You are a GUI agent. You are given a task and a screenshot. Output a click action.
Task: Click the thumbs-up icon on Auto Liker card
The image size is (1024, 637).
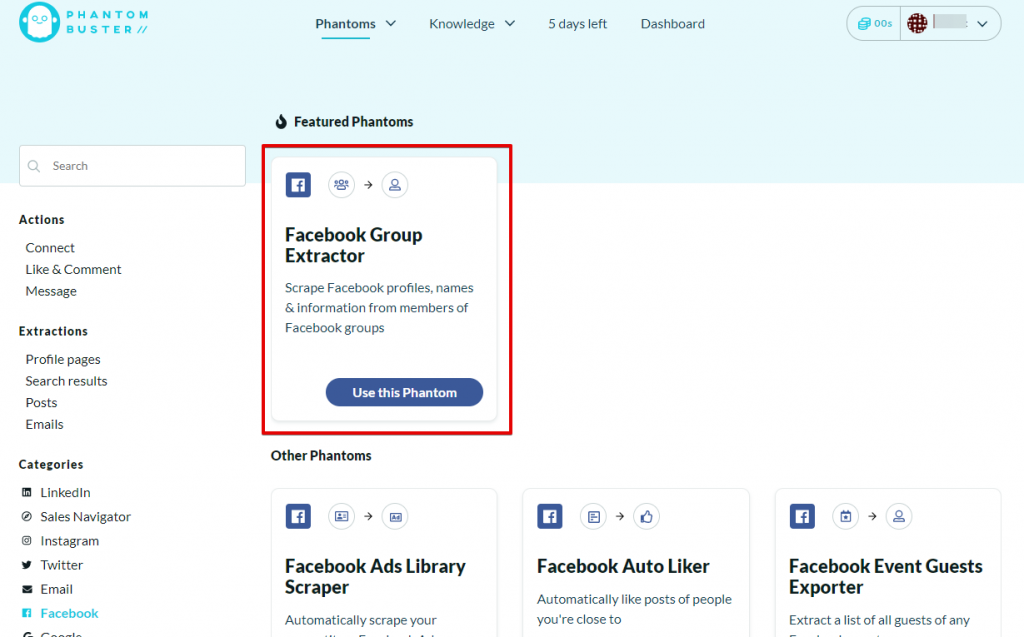click(647, 516)
